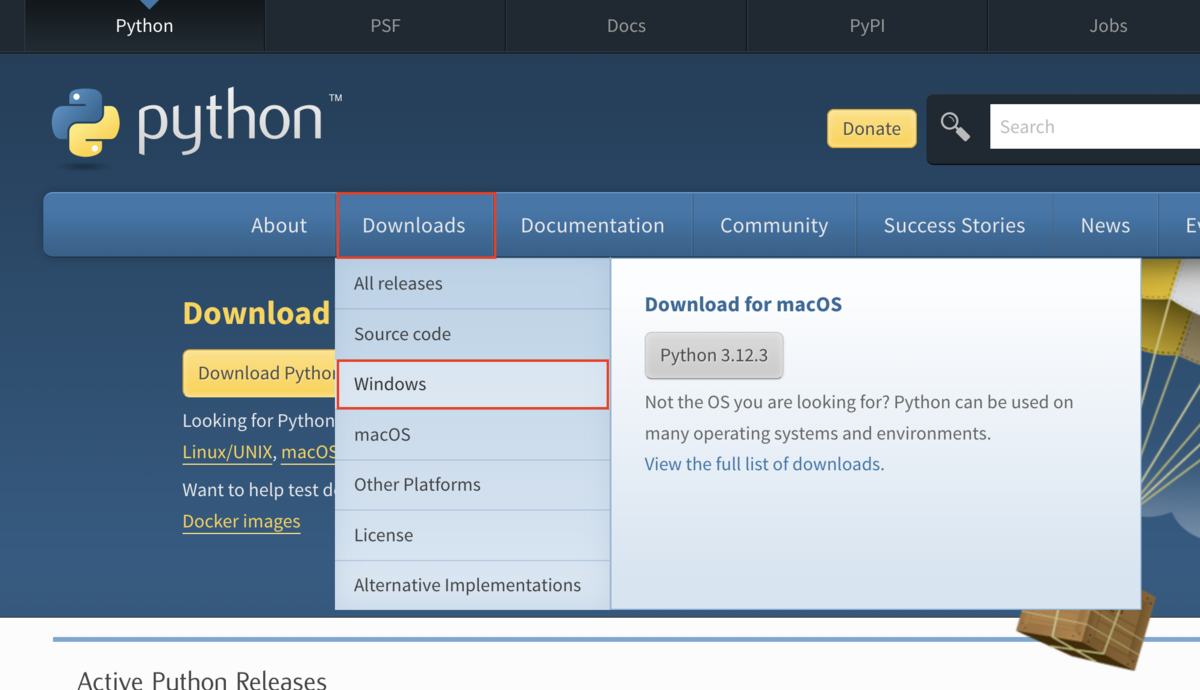Viewport: 1200px width, 690px height.
Task: Open the About navigation menu
Action: [x=279, y=225]
